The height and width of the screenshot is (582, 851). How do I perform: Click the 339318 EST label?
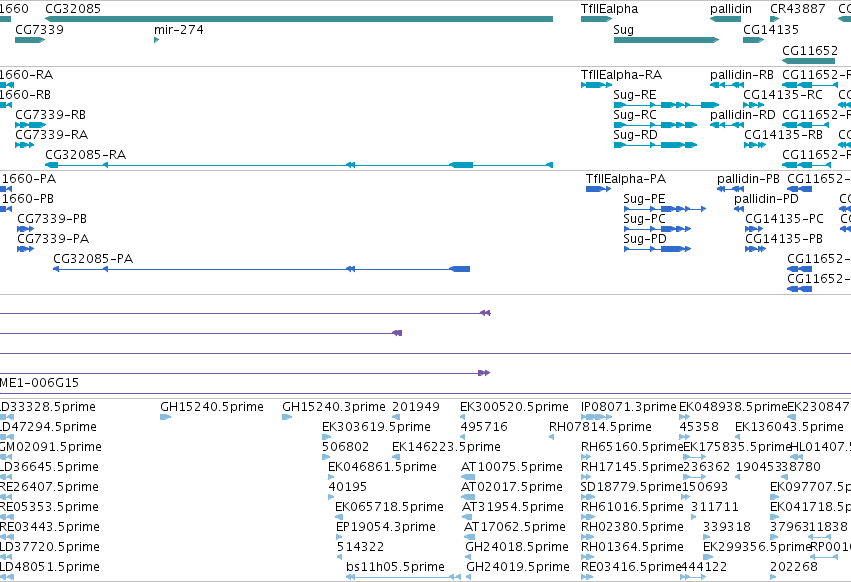coord(727,527)
